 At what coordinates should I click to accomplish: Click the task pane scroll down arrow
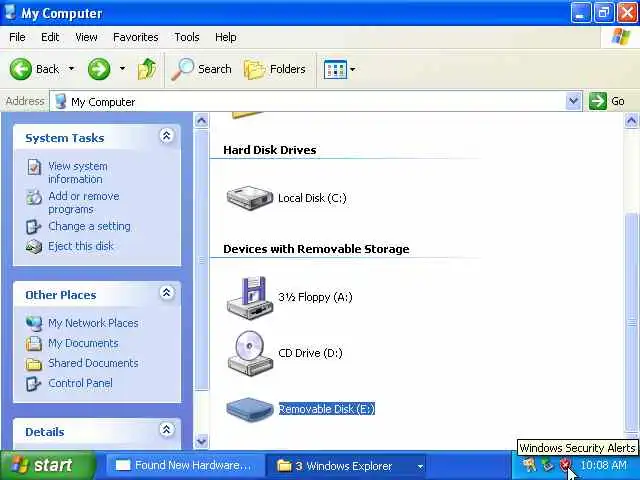pos(201,441)
